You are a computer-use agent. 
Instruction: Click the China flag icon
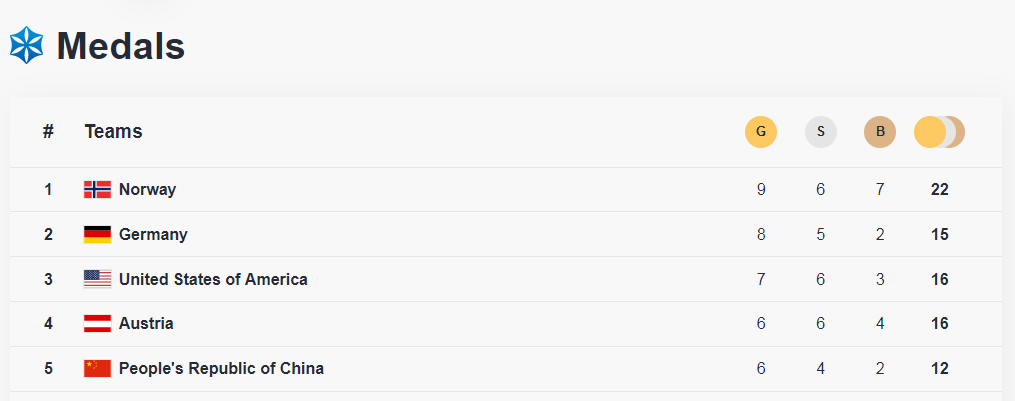[97, 369]
